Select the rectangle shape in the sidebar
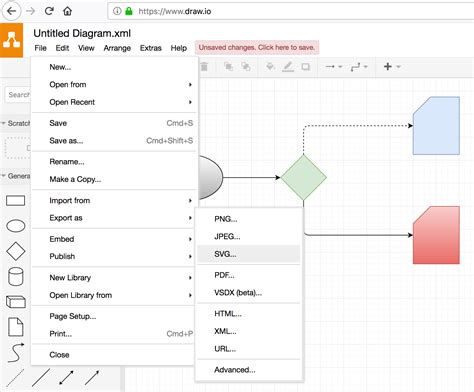Screen dimensions: 474x392 point(16,201)
